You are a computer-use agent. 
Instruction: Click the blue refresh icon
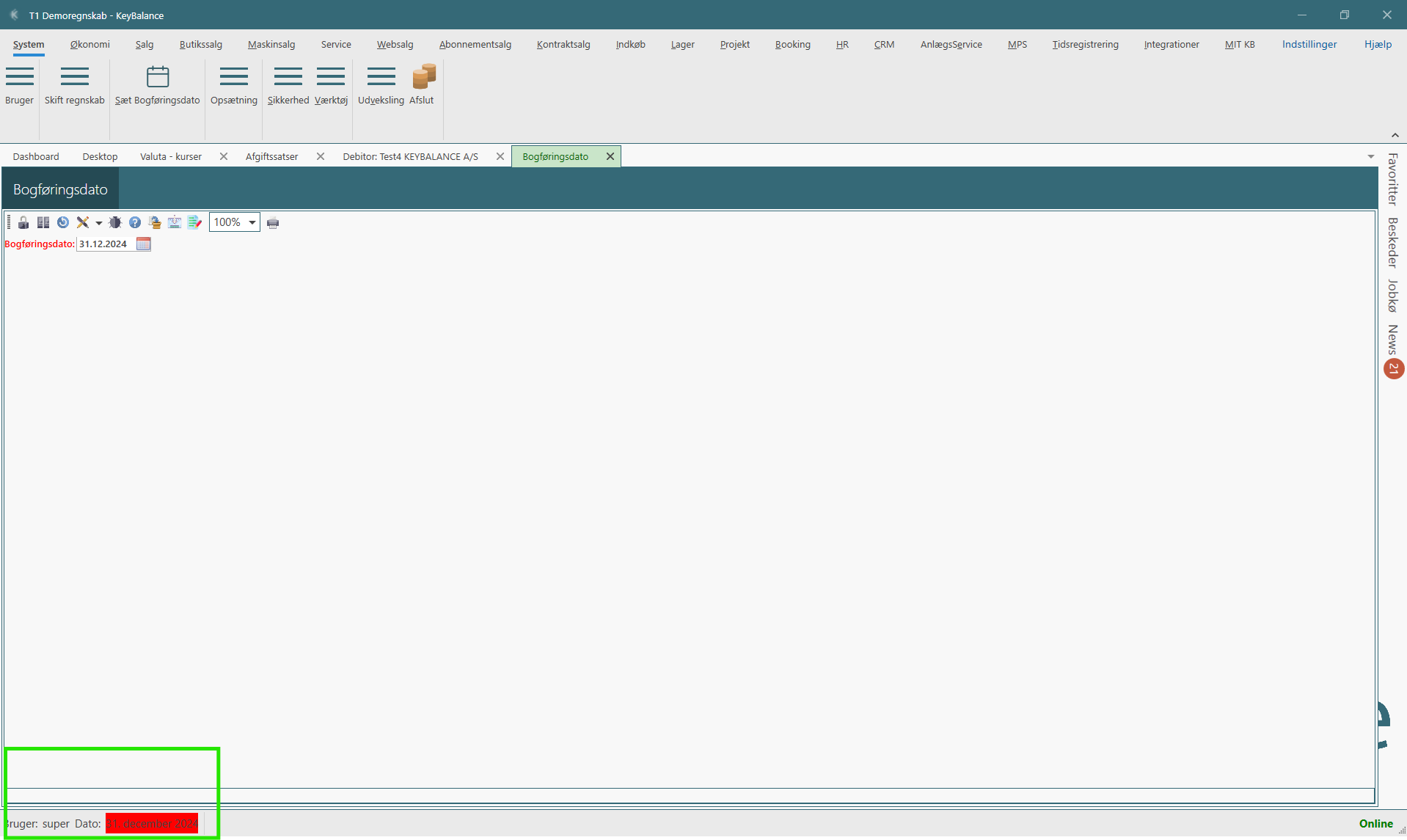63,222
